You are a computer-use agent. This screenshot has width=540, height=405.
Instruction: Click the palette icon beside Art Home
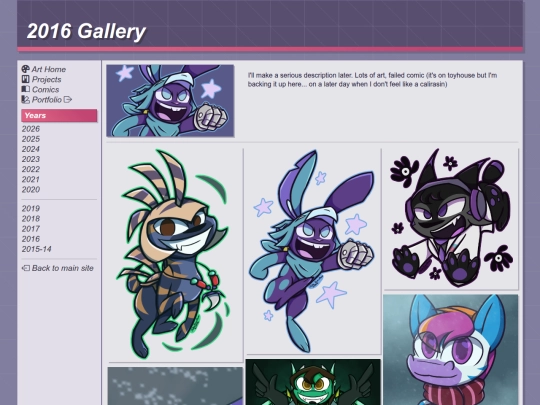(25, 69)
